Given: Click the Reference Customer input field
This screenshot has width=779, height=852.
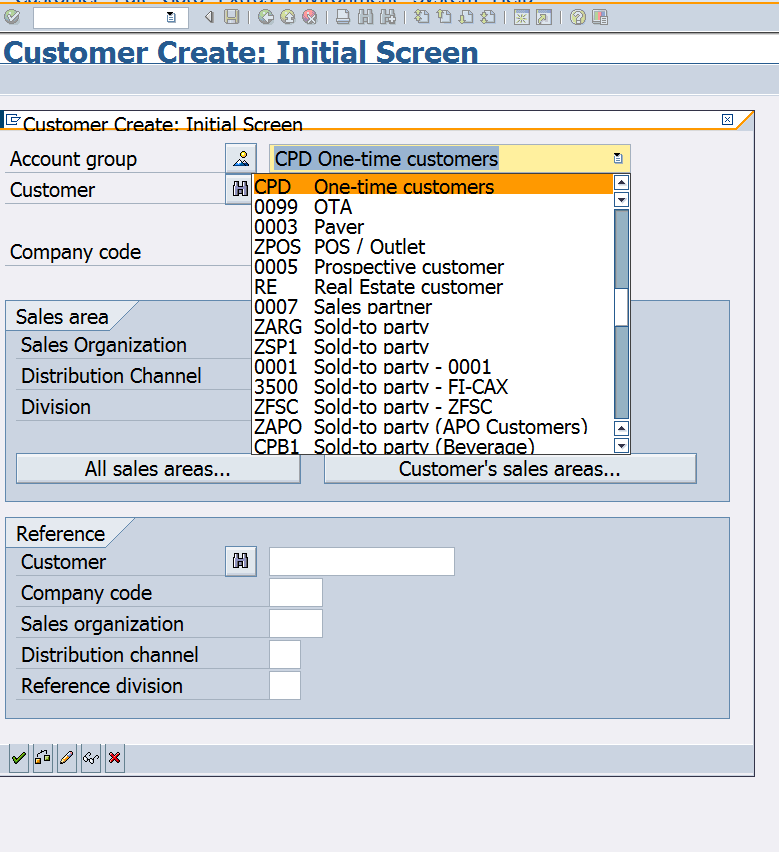Looking at the screenshot, I should click(362, 561).
